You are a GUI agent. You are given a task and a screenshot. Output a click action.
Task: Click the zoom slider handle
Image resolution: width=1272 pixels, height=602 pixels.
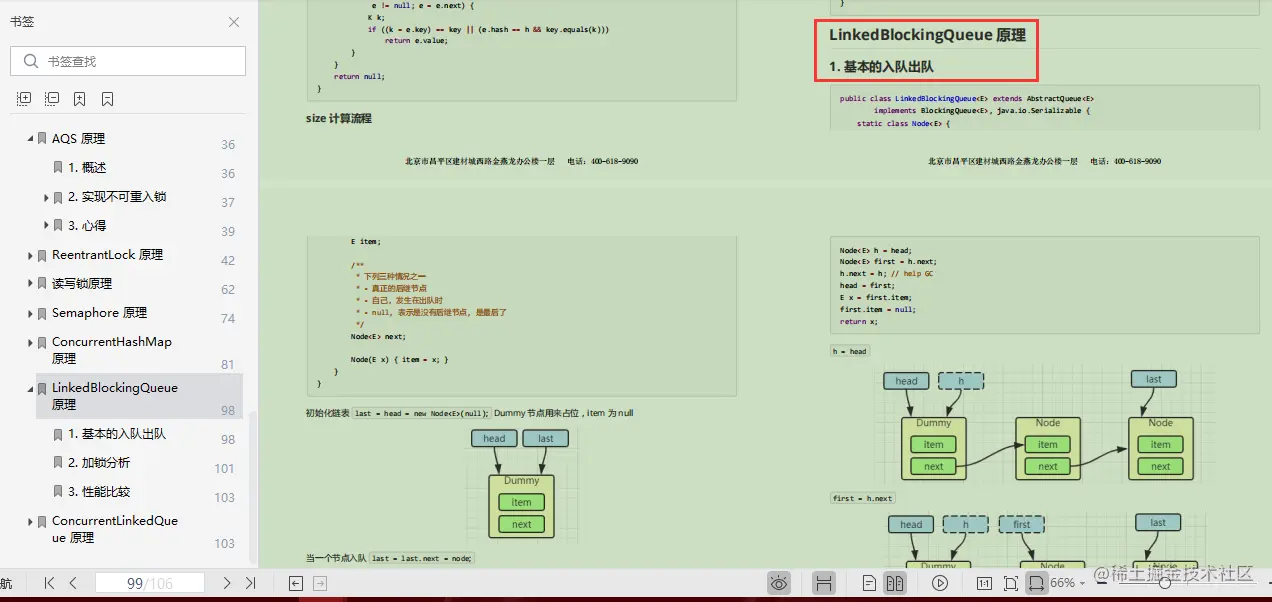pos(1166,584)
